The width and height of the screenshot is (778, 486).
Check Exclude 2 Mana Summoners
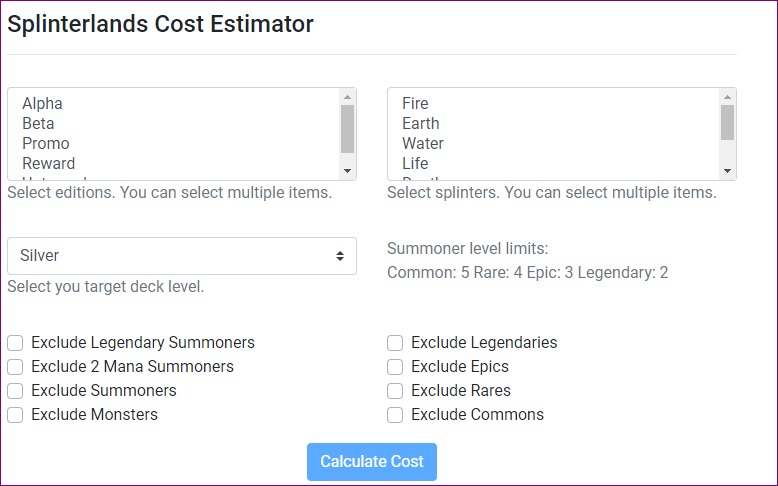coord(15,367)
